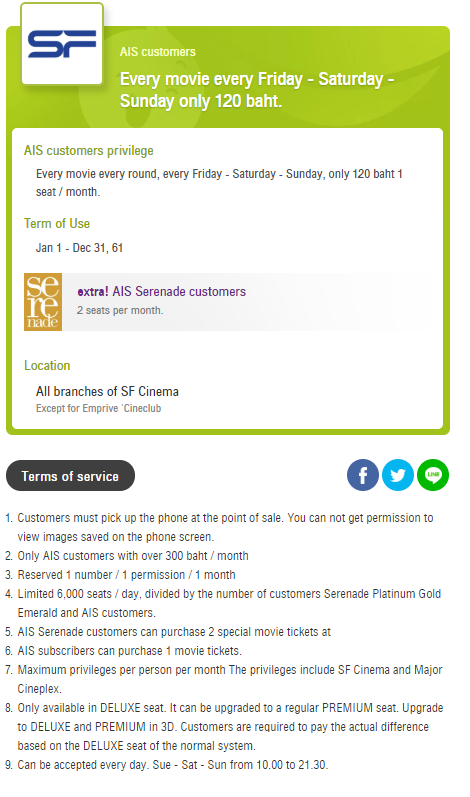470x797 pixels.
Task: Click the 2 seats per month text
Action: click(120, 310)
